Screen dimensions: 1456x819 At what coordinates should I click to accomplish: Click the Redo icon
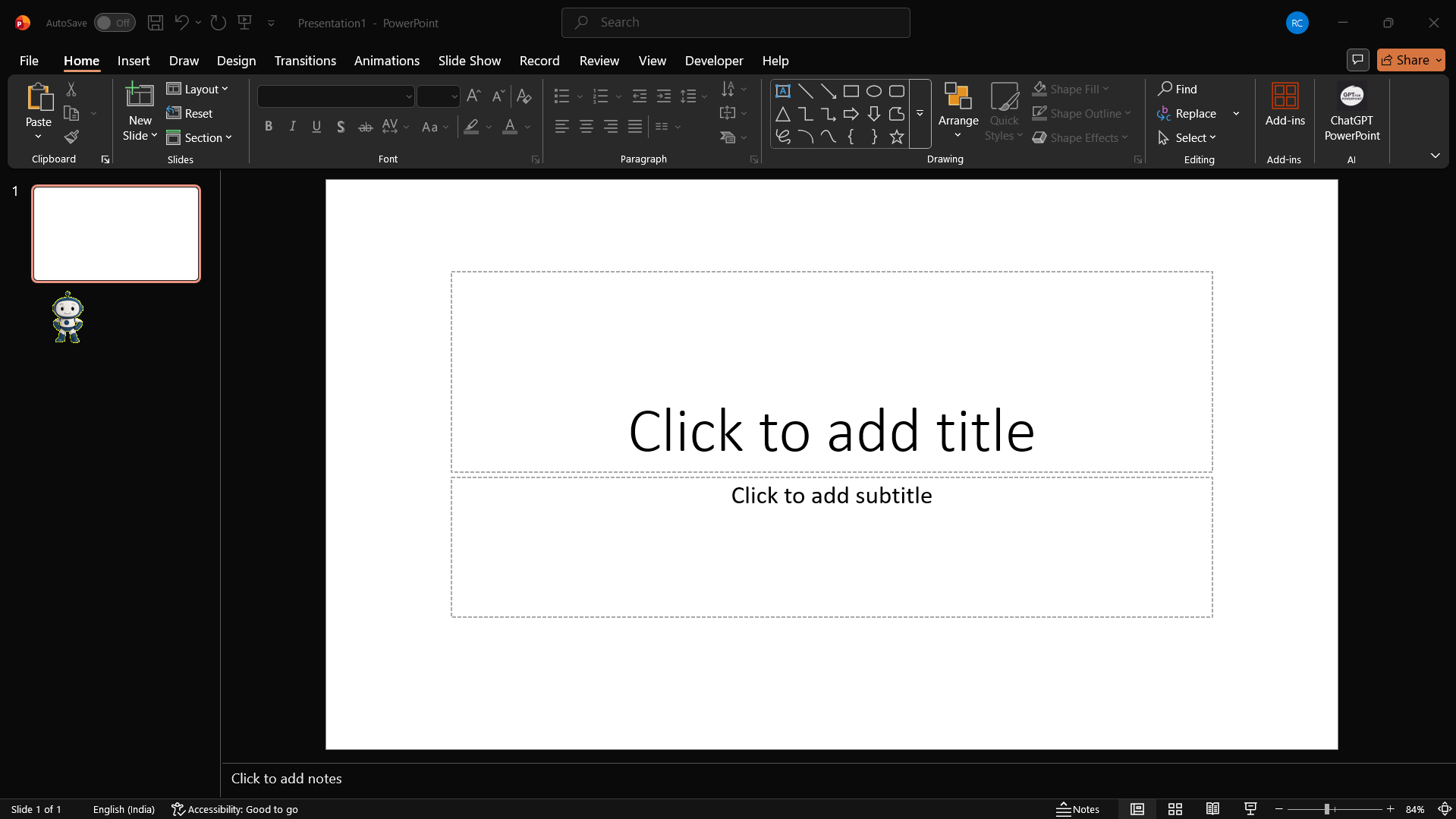point(219,23)
